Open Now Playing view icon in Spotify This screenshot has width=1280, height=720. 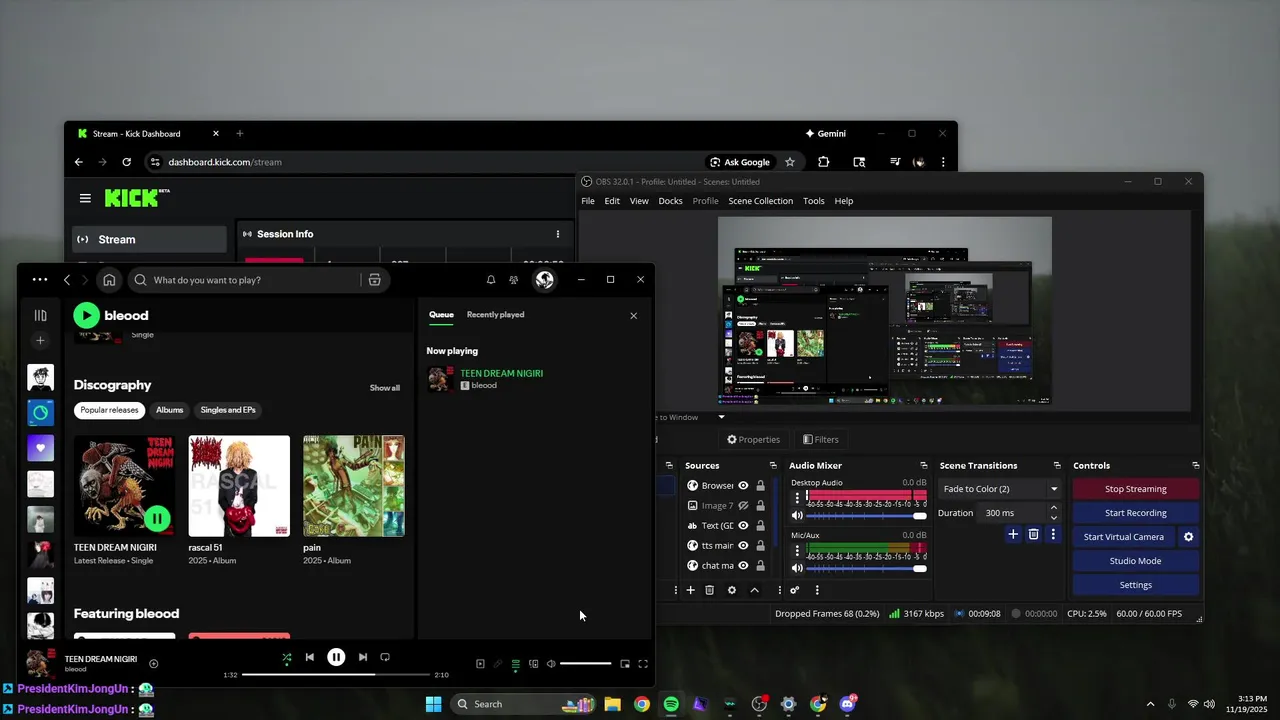coord(480,664)
